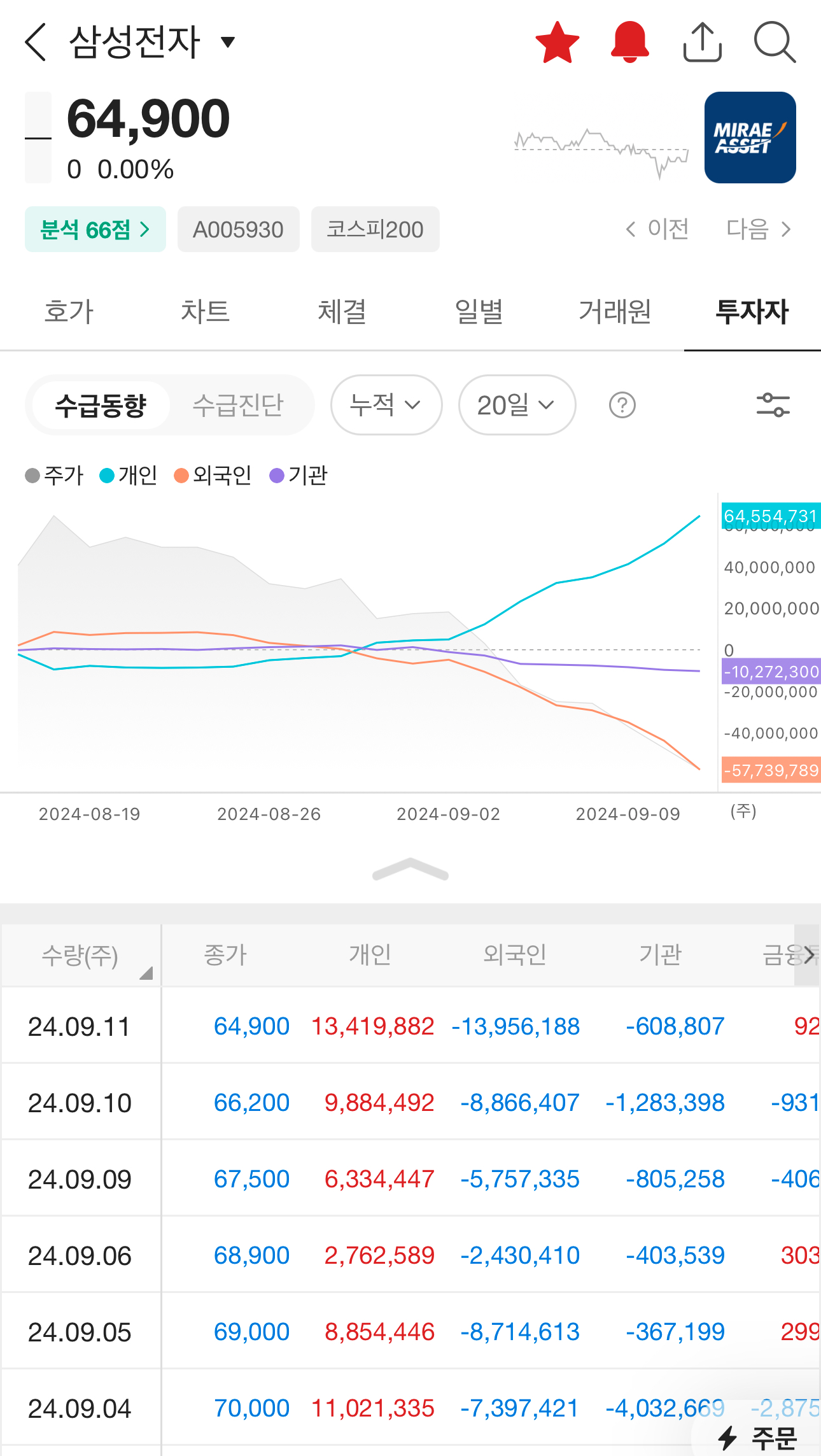Toggle 기관 series in legend

click(298, 476)
